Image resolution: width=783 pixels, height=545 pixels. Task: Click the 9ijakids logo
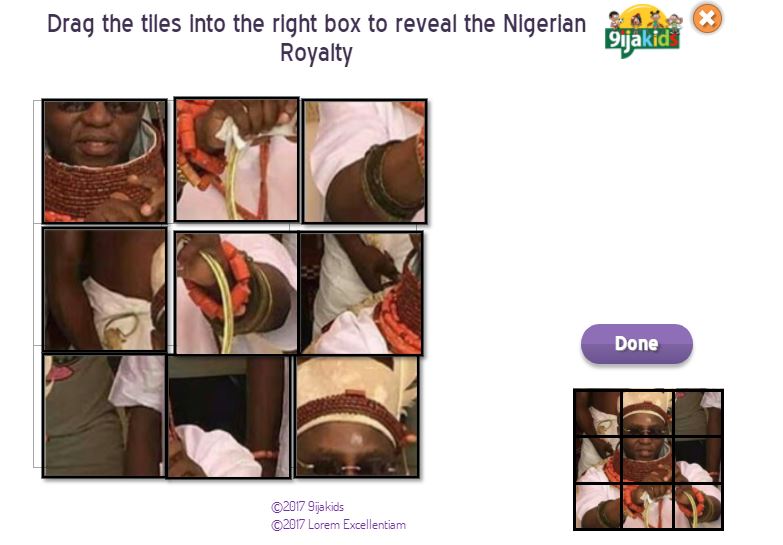tap(642, 31)
